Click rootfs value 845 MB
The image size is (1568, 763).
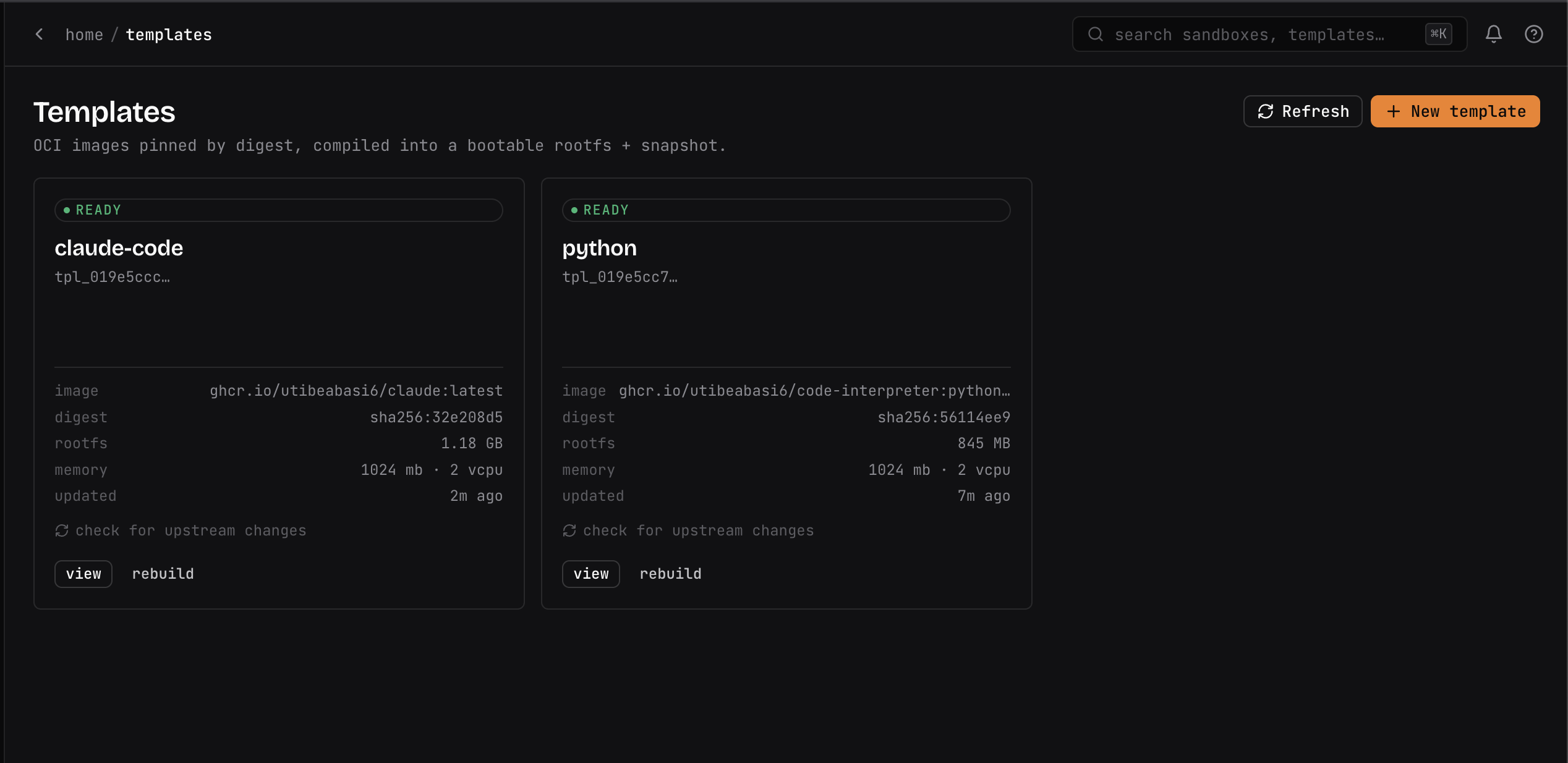(x=984, y=443)
